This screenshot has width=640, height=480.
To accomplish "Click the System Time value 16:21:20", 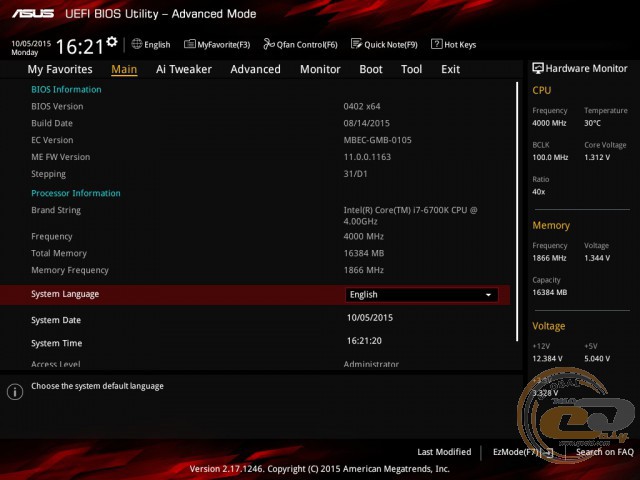I will pyautogui.click(x=364, y=341).
